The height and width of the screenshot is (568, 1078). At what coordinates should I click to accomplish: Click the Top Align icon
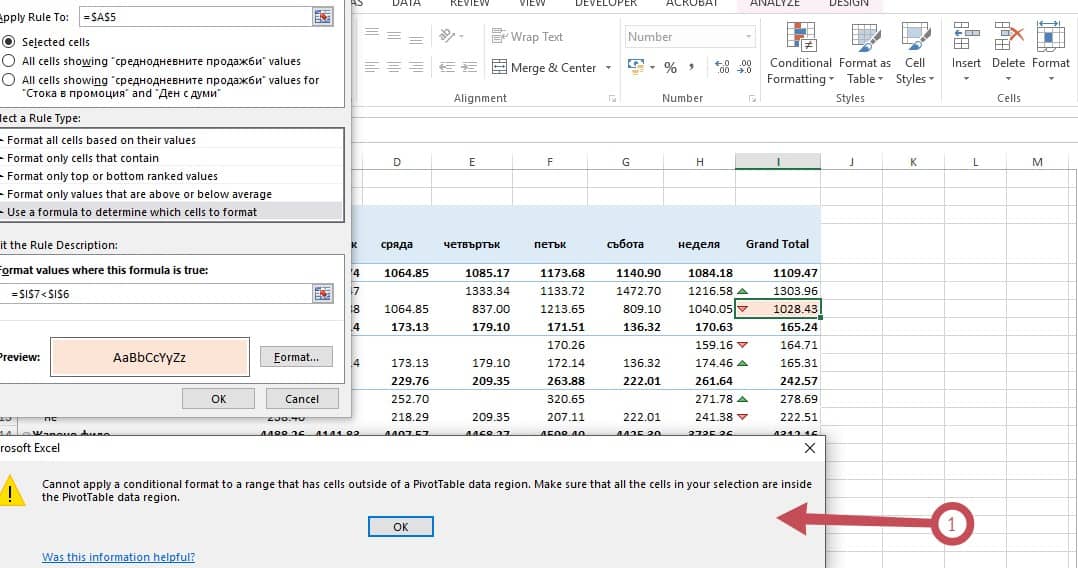coord(372,34)
